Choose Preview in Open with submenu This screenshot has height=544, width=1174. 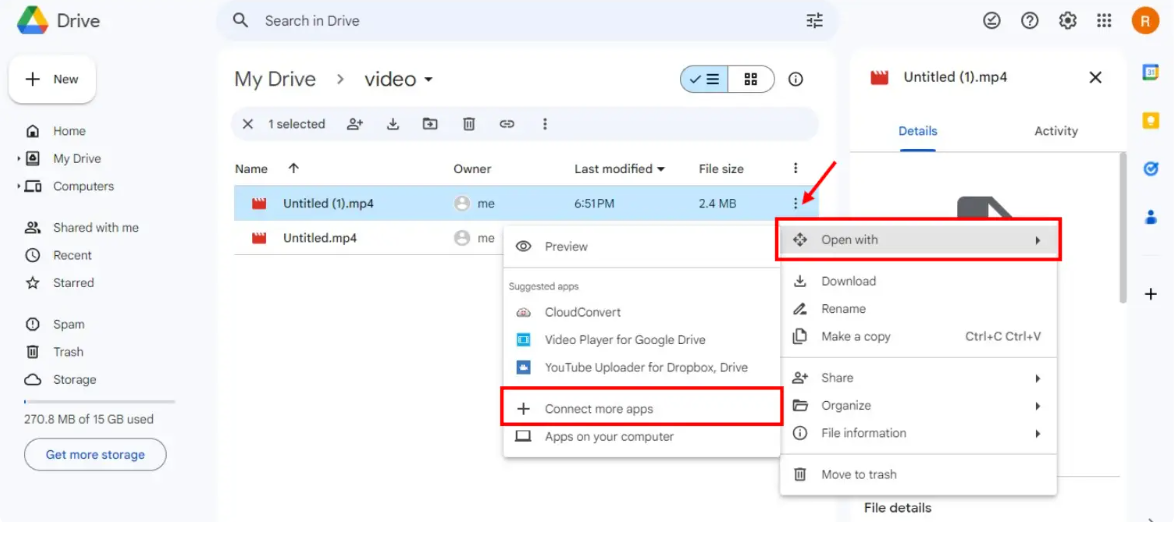tap(642, 246)
